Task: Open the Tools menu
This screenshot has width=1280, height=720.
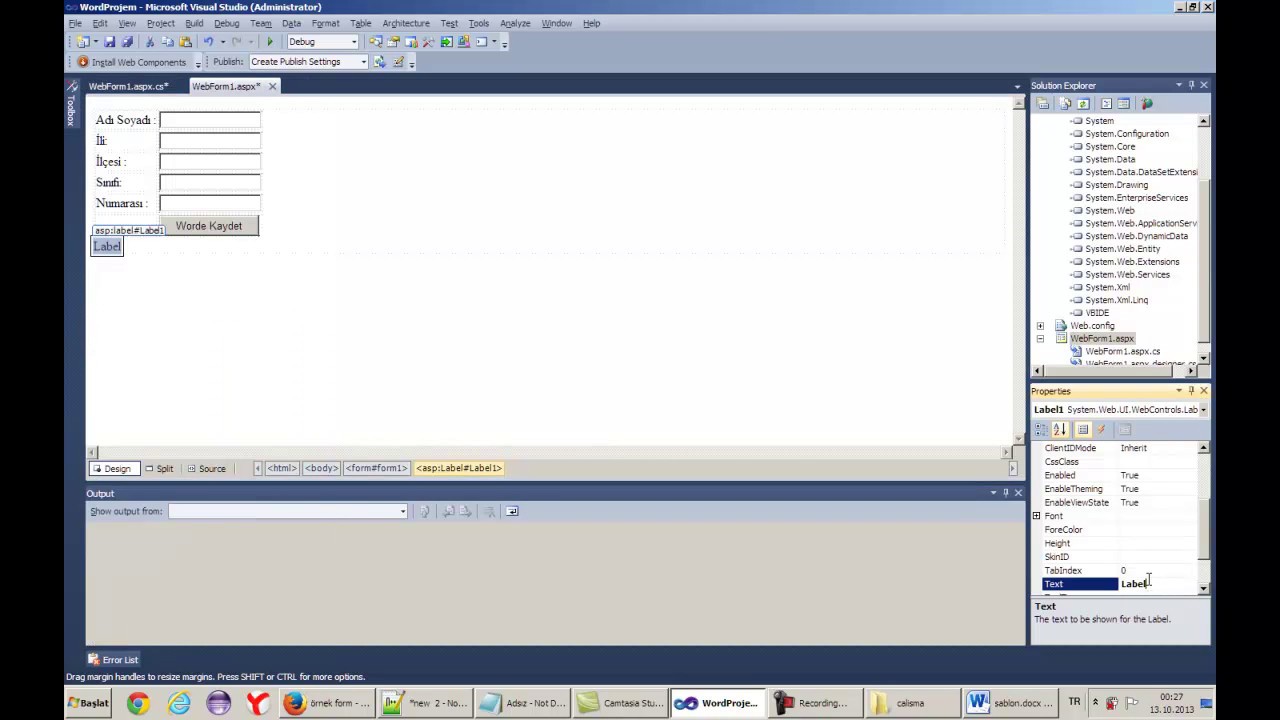Action: 479,23
